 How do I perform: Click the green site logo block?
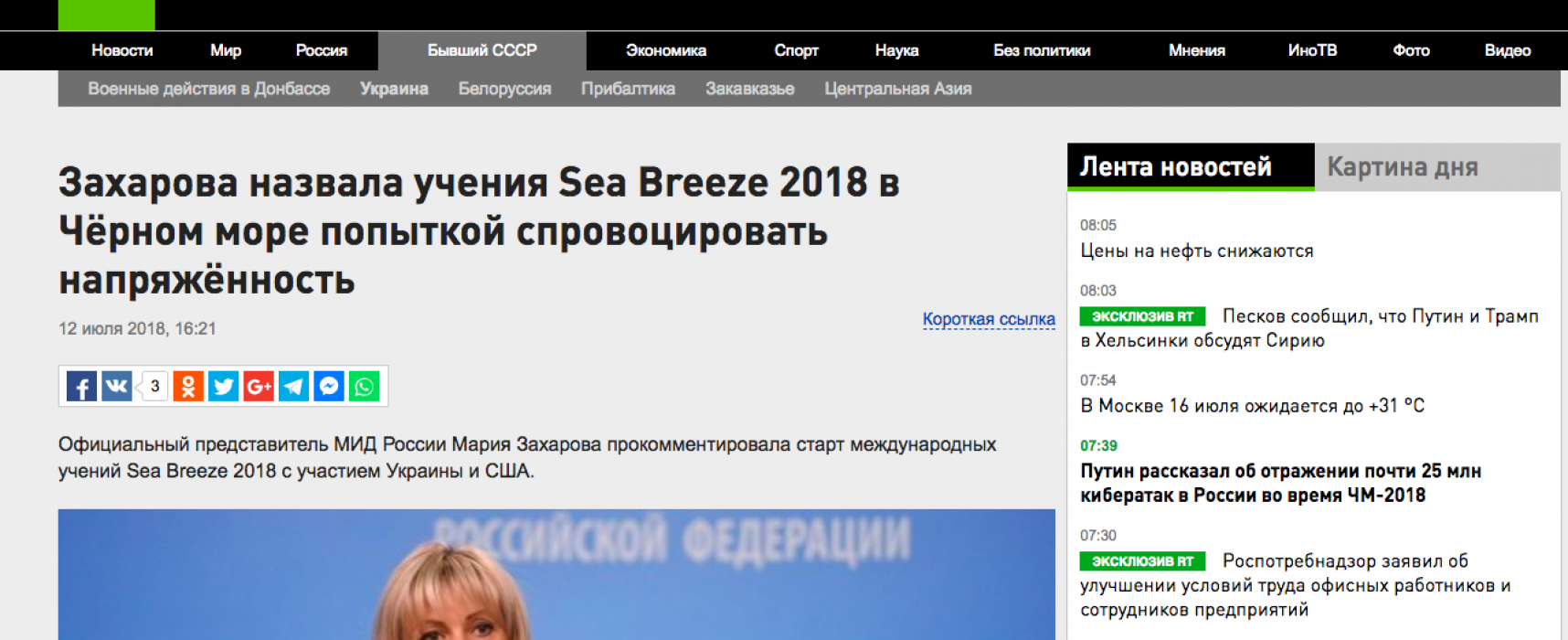107,16
